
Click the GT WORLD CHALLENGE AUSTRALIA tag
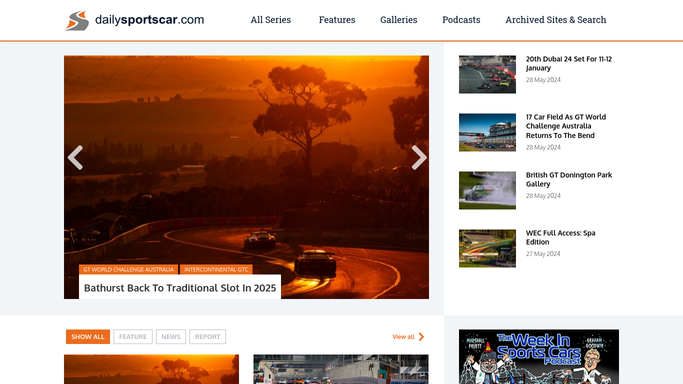(128, 269)
